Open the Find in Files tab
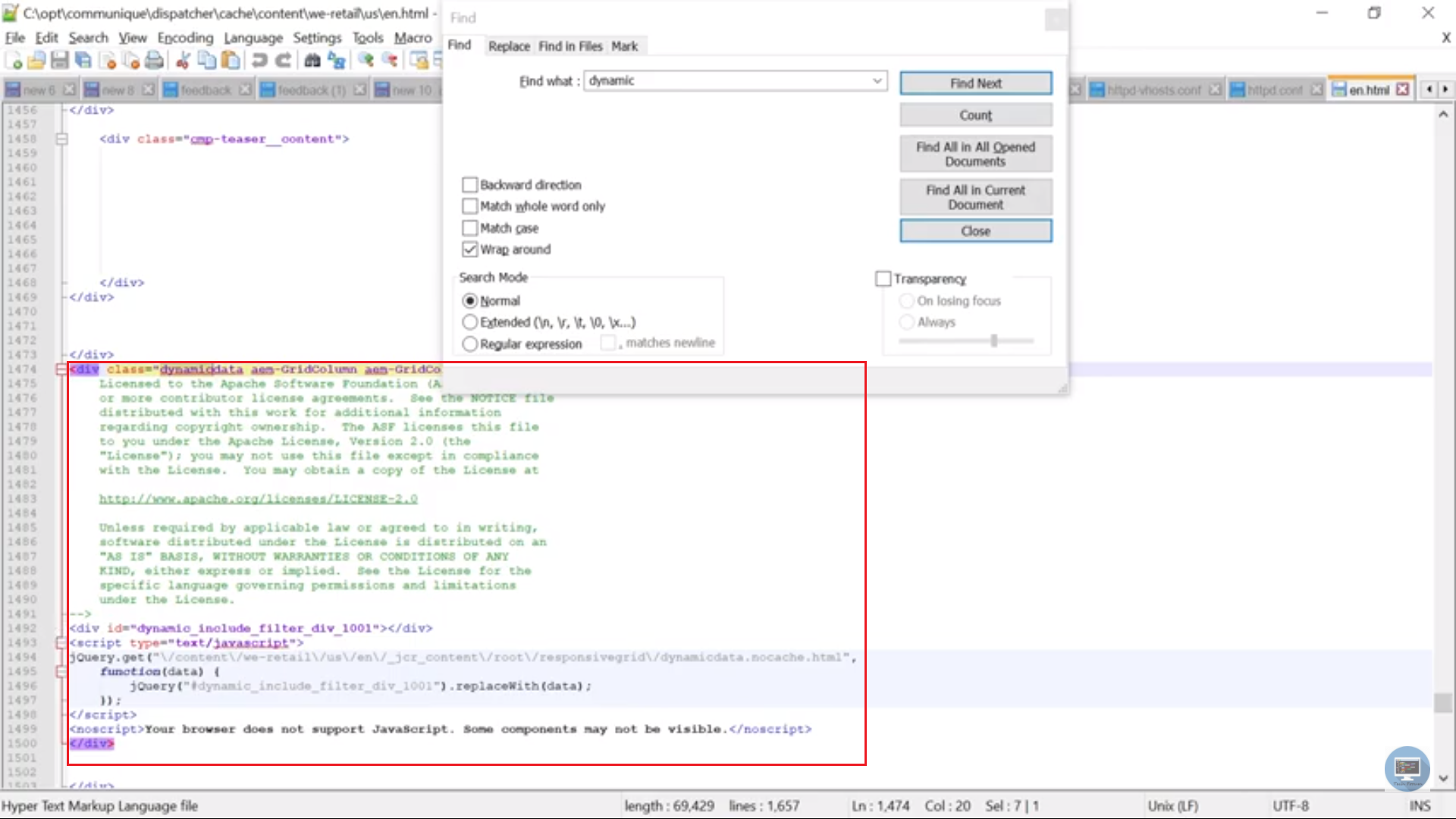Viewport: 1456px width, 819px height. pos(570,46)
